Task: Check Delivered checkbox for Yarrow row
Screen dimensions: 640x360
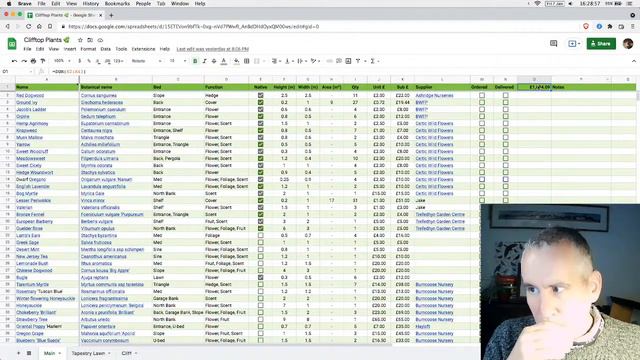Action: pos(506,144)
